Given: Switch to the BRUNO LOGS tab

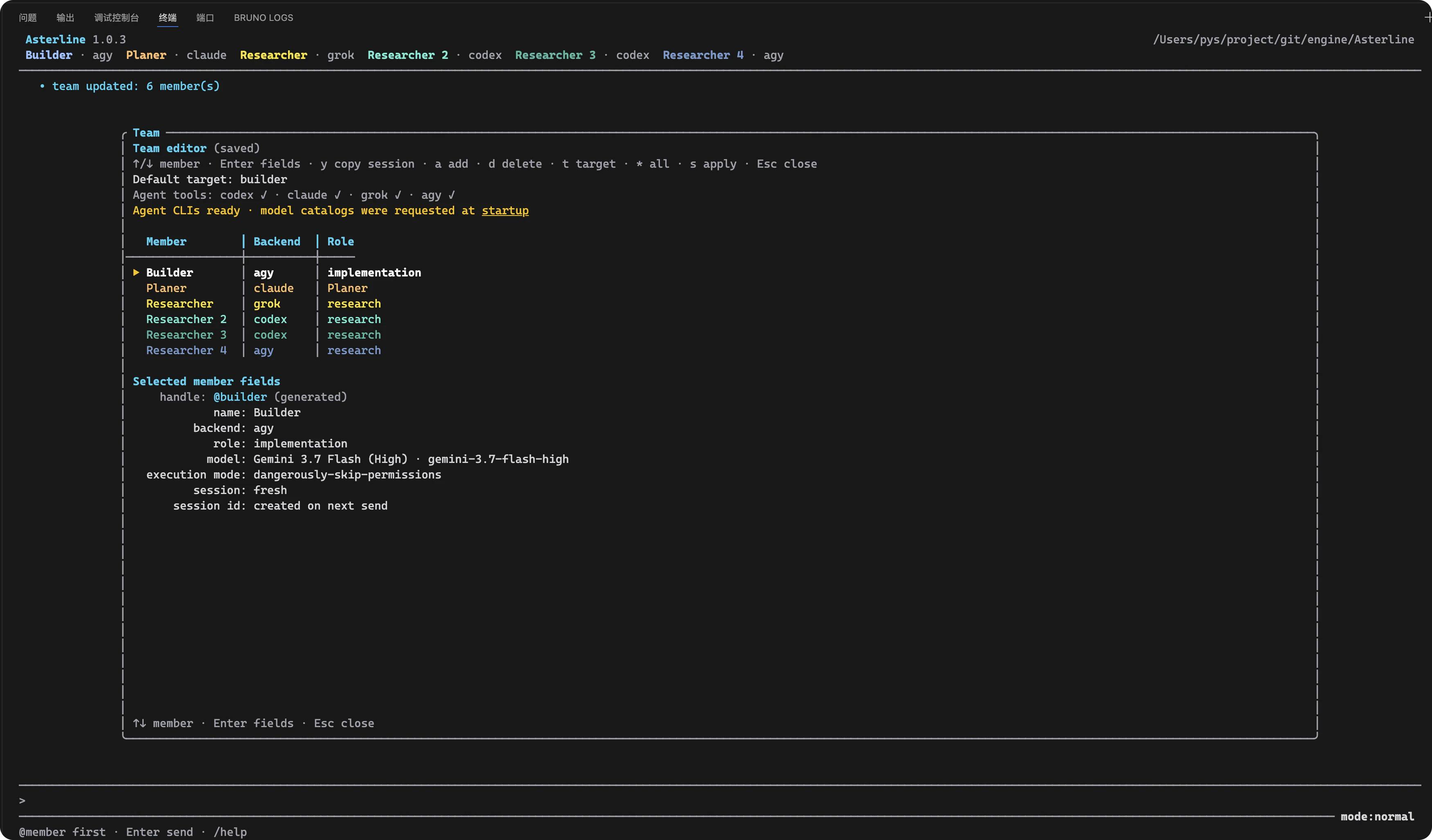Looking at the screenshot, I should point(263,18).
